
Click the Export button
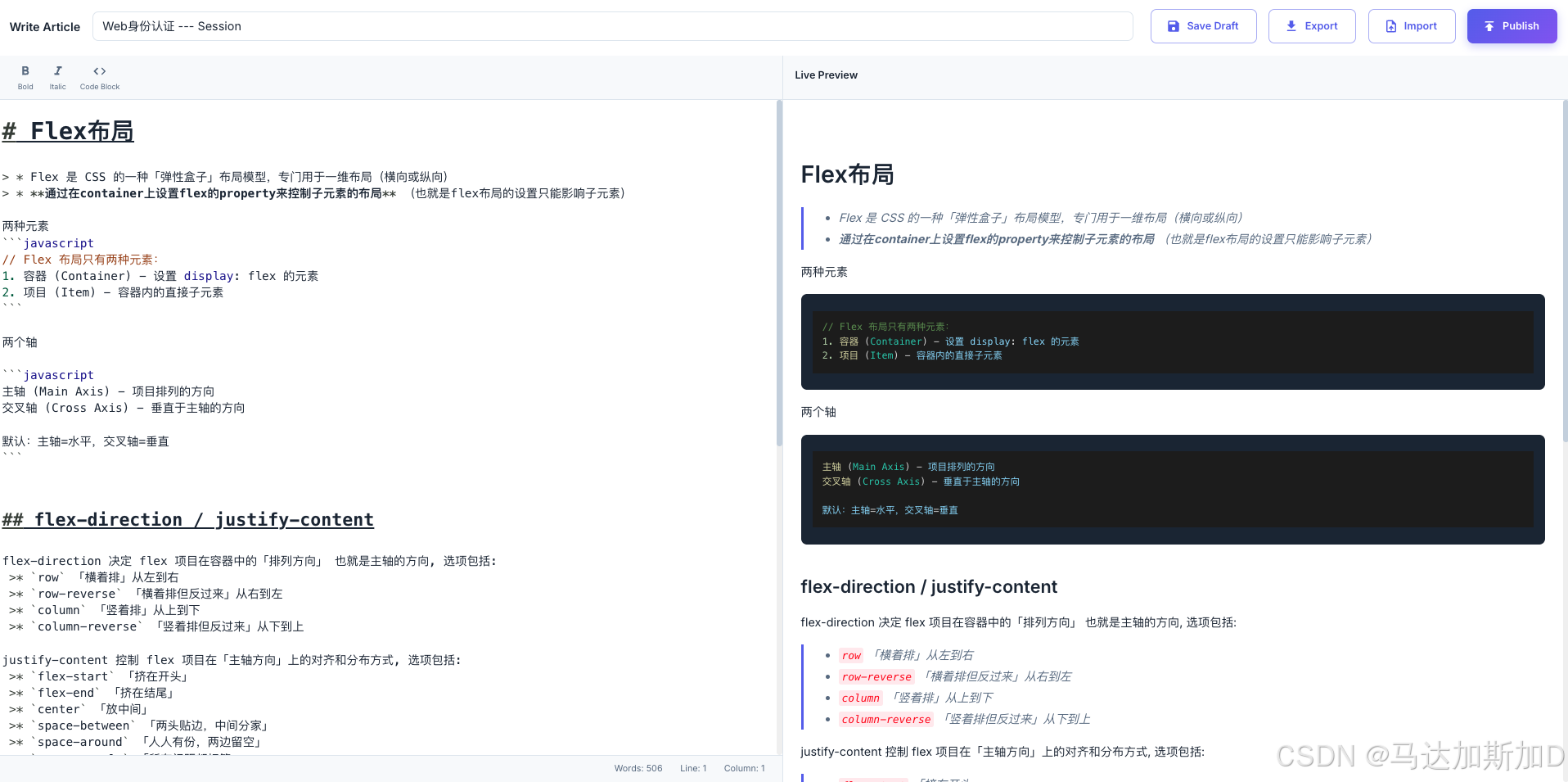[x=1311, y=26]
